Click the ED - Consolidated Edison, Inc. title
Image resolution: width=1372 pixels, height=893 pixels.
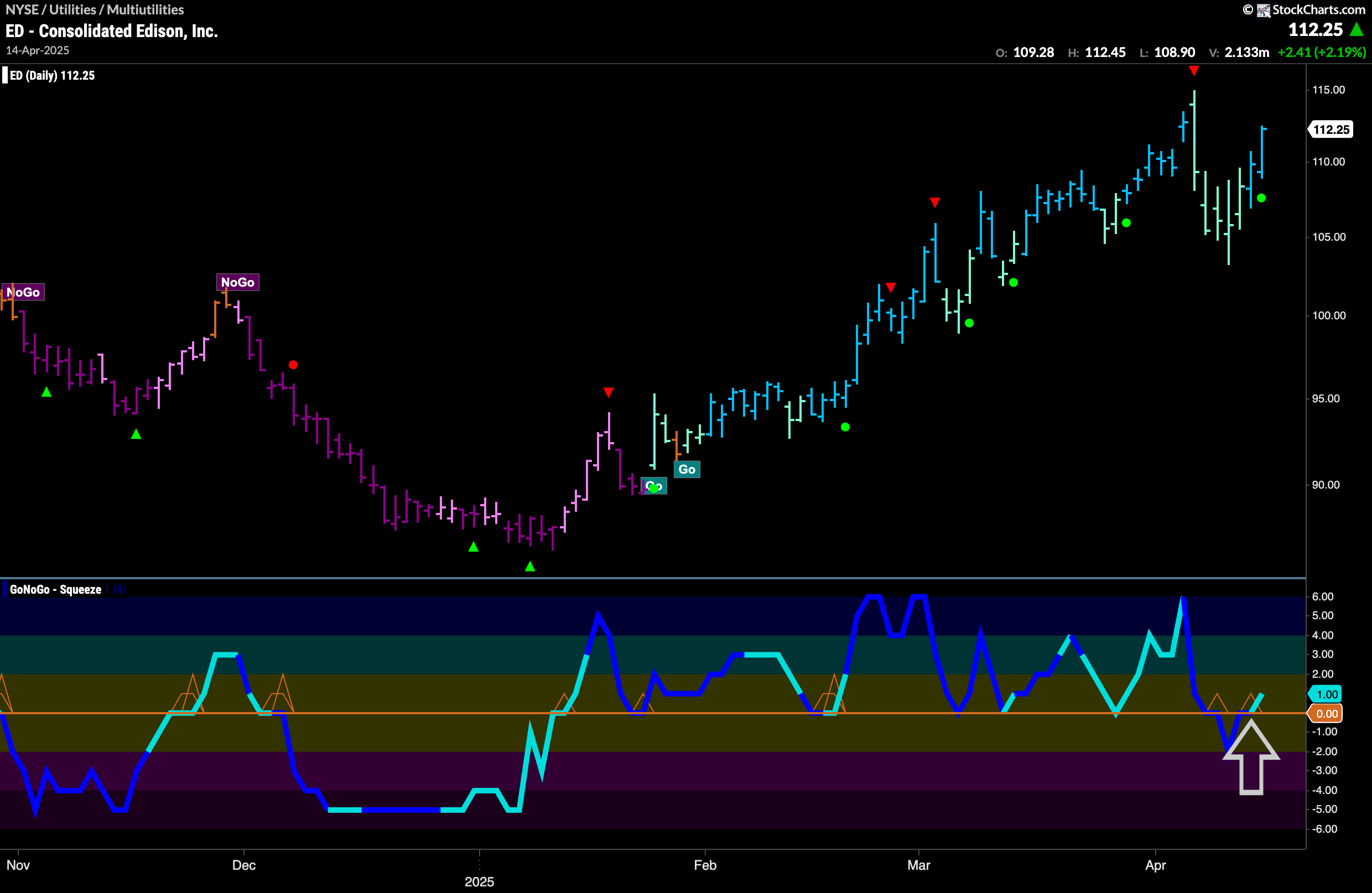coord(112,30)
